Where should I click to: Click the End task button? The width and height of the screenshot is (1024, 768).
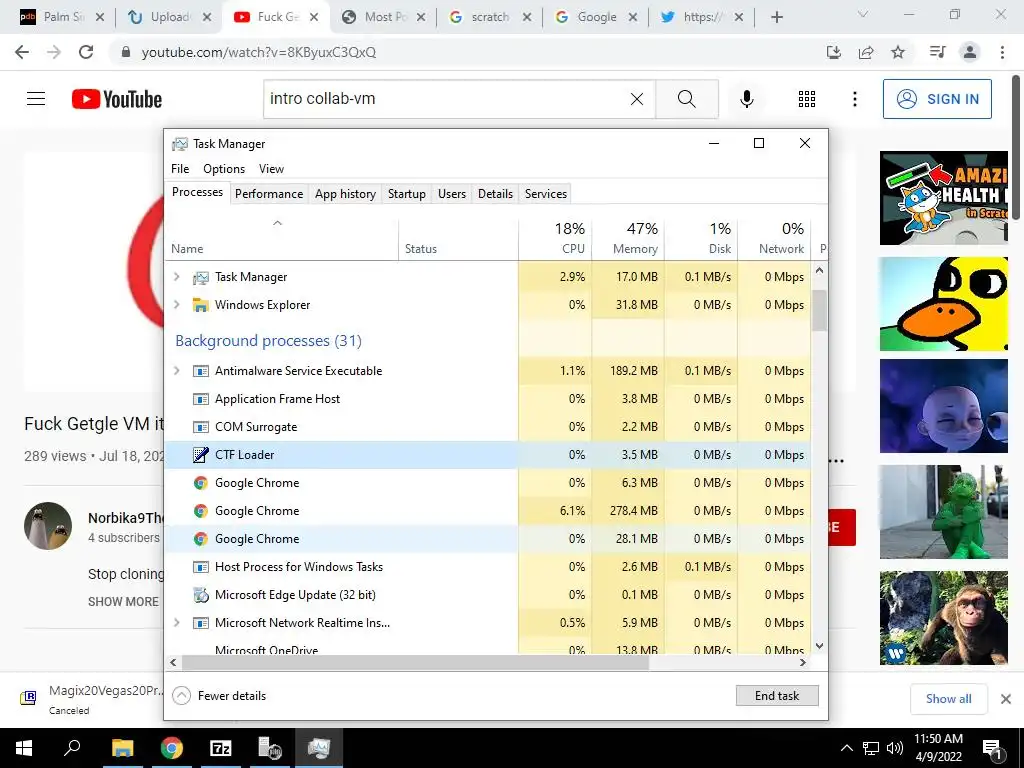tap(776, 696)
